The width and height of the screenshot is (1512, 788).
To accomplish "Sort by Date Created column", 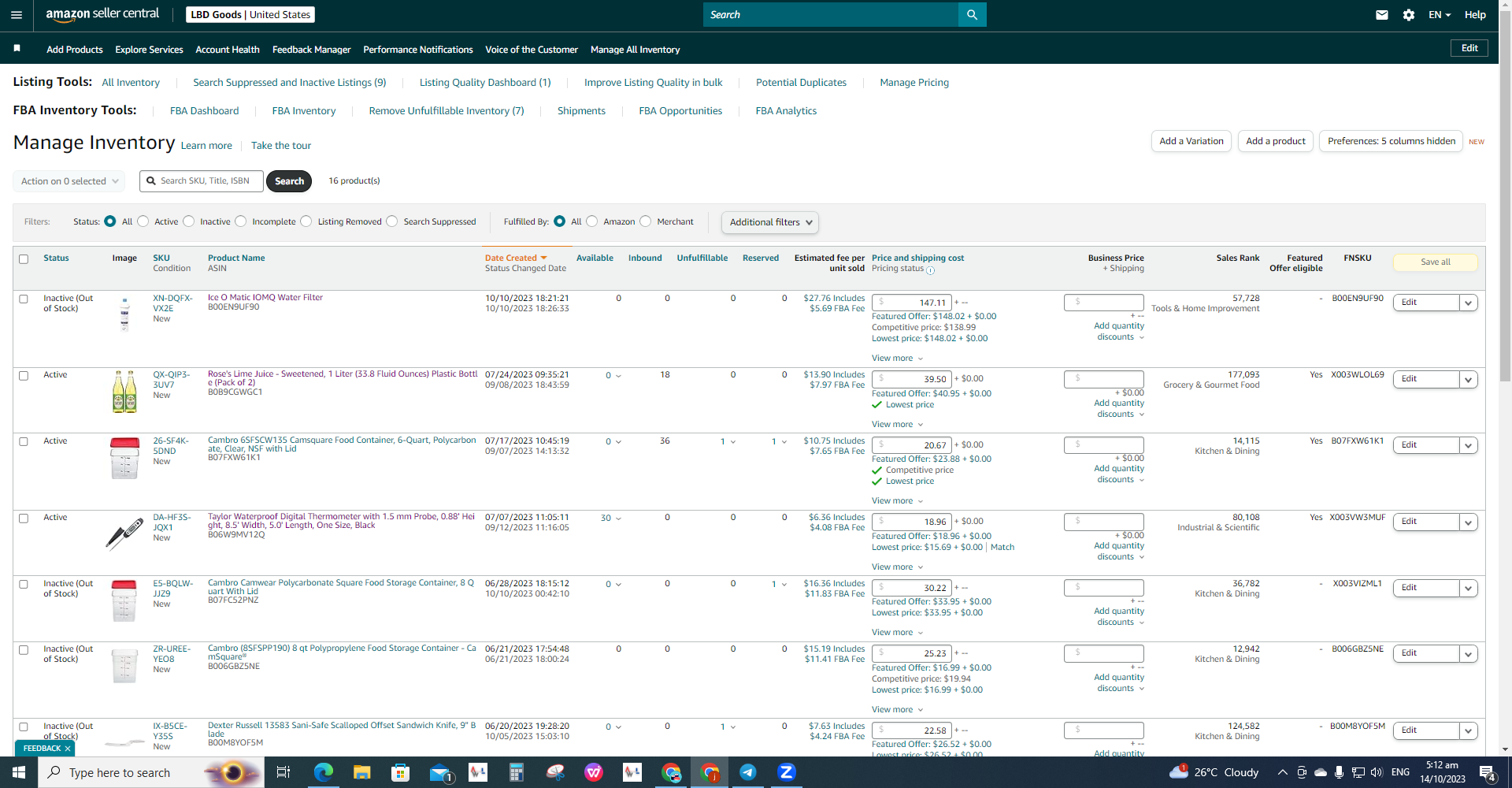I will [x=516, y=258].
